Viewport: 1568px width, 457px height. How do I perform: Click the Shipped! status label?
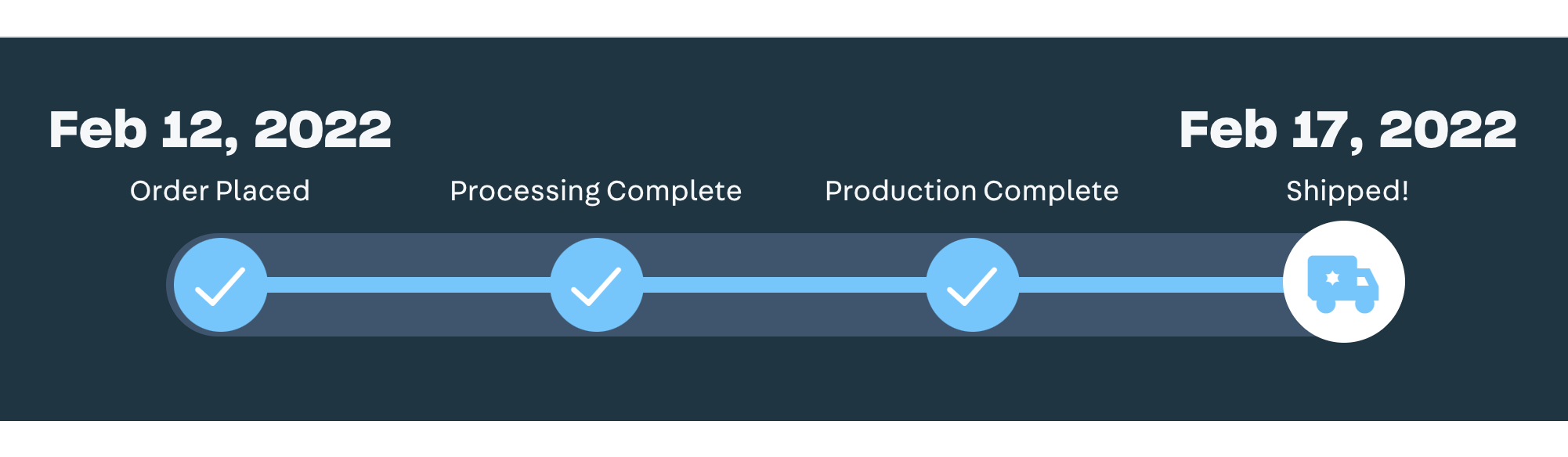pyautogui.click(x=1347, y=192)
